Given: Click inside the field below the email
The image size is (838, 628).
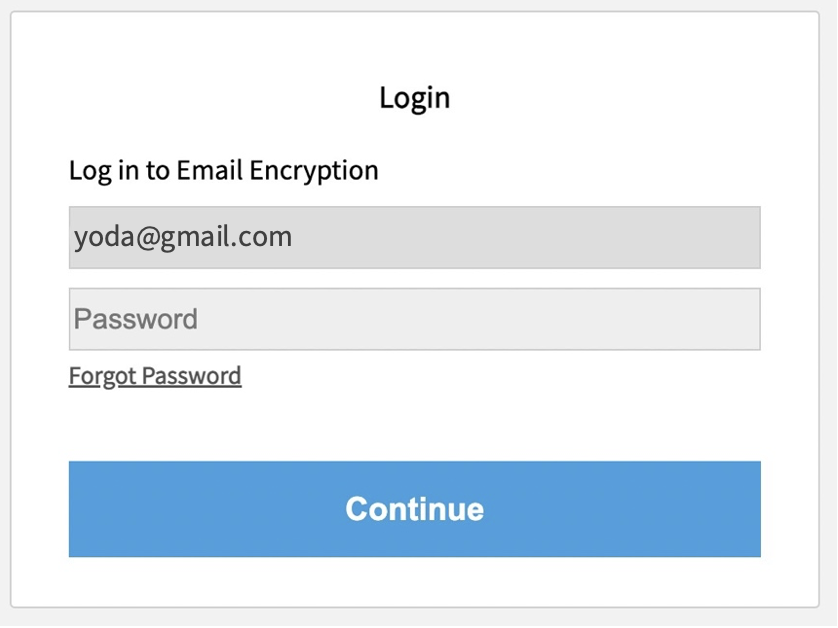Looking at the screenshot, I should 414,319.
